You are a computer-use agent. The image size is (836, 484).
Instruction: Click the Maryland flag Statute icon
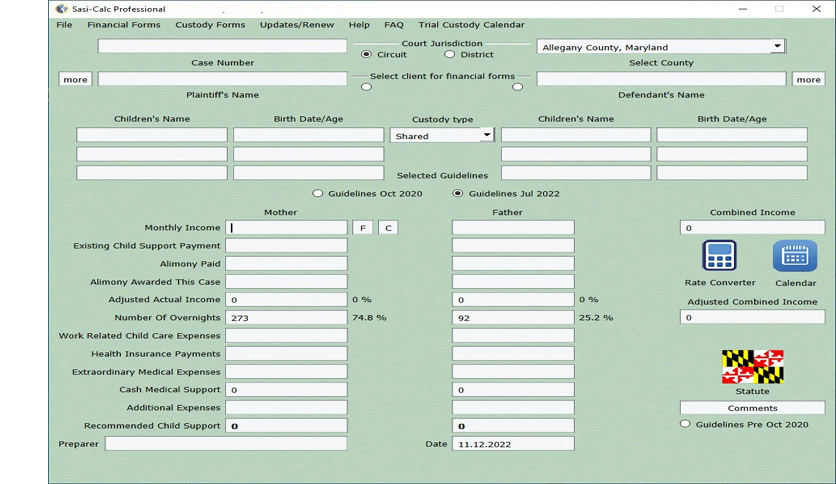[x=752, y=367]
